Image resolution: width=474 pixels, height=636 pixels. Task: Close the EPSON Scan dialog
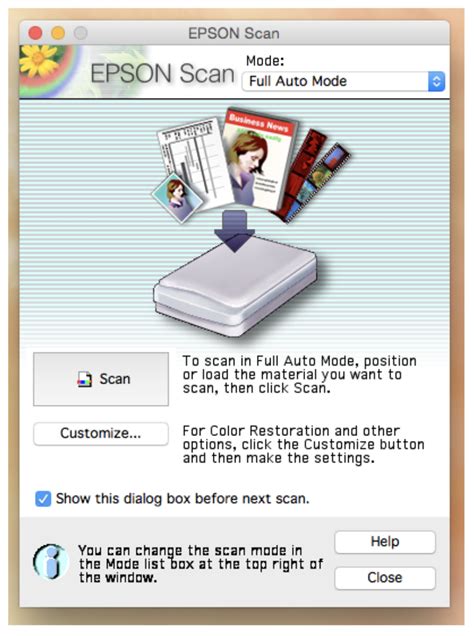[x=385, y=578]
